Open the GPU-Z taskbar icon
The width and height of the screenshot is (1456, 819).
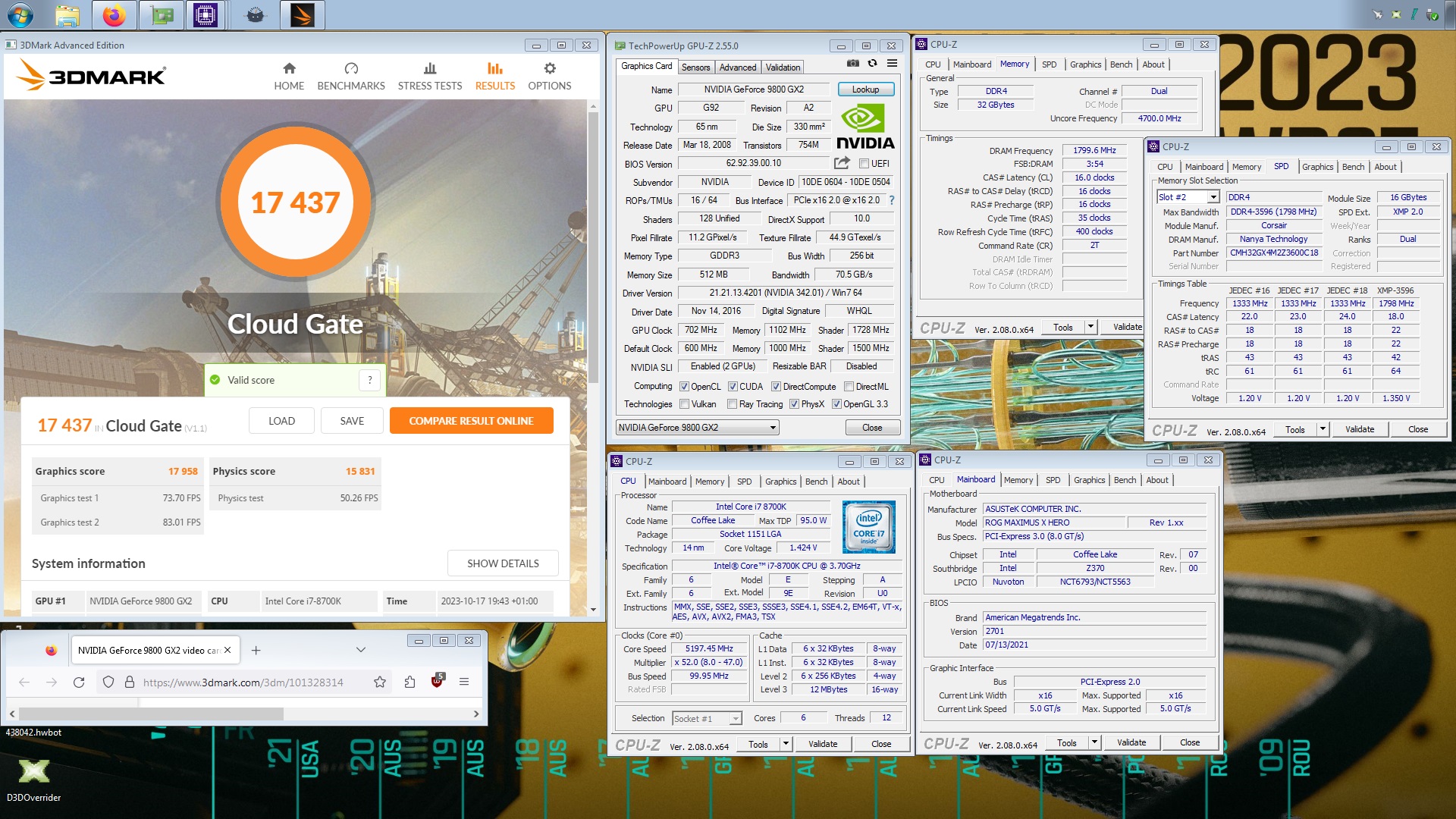pyautogui.click(x=162, y=14)
